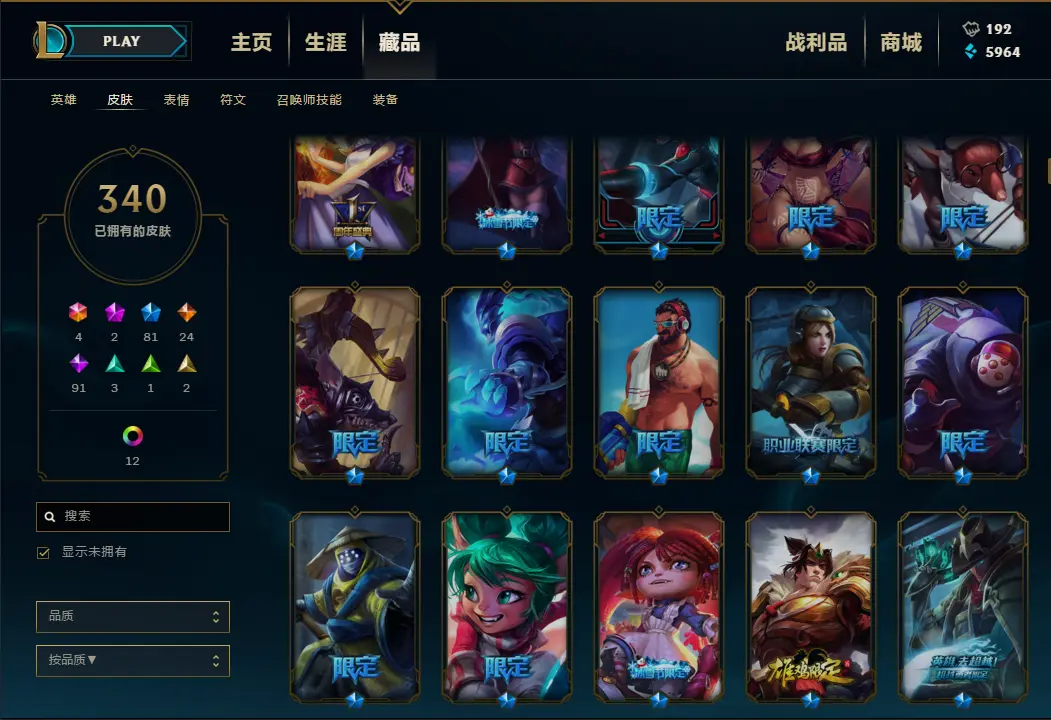Click the League of Legends logo icon
1051x720 pixels.
[x=50, y=40]
